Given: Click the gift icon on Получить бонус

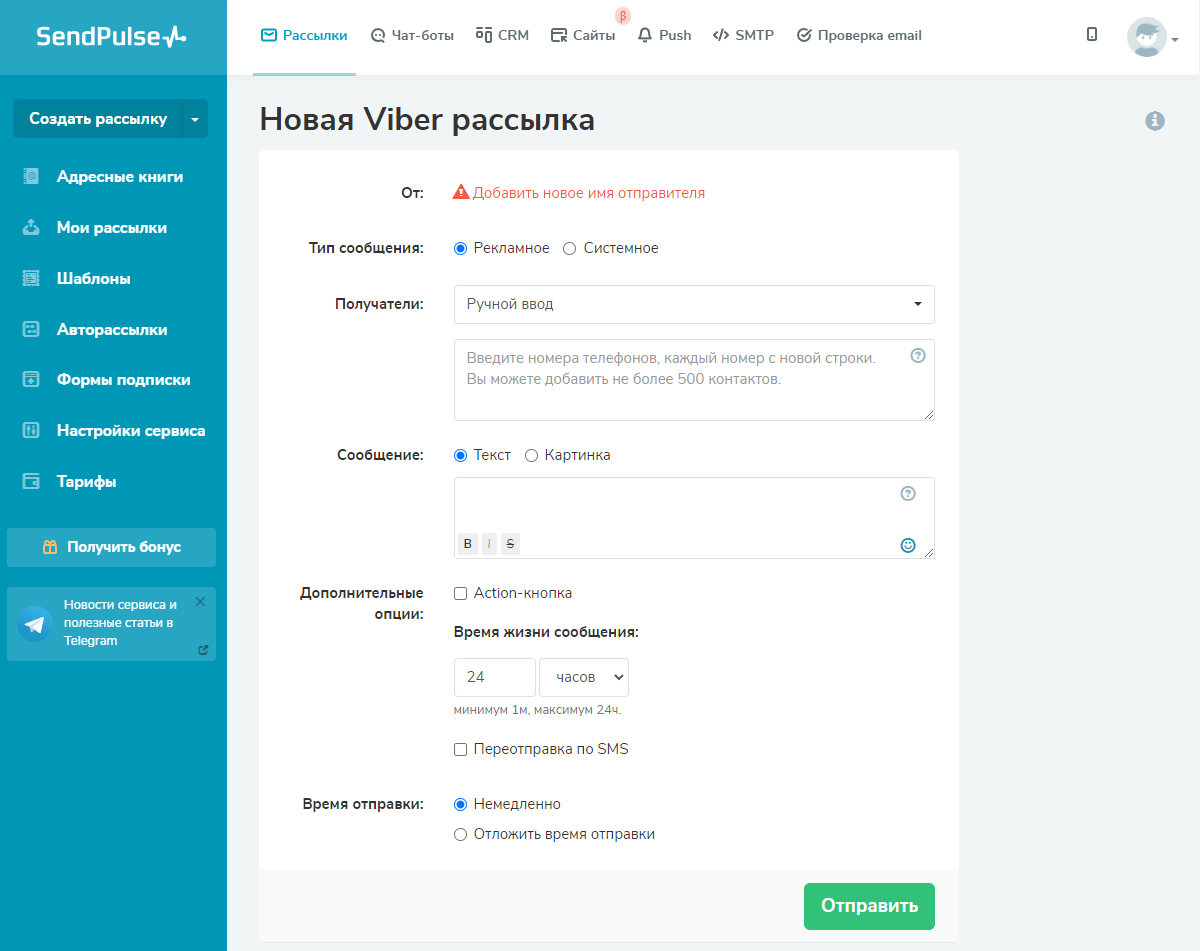Looking at the screenshot, I should point(50,547).
